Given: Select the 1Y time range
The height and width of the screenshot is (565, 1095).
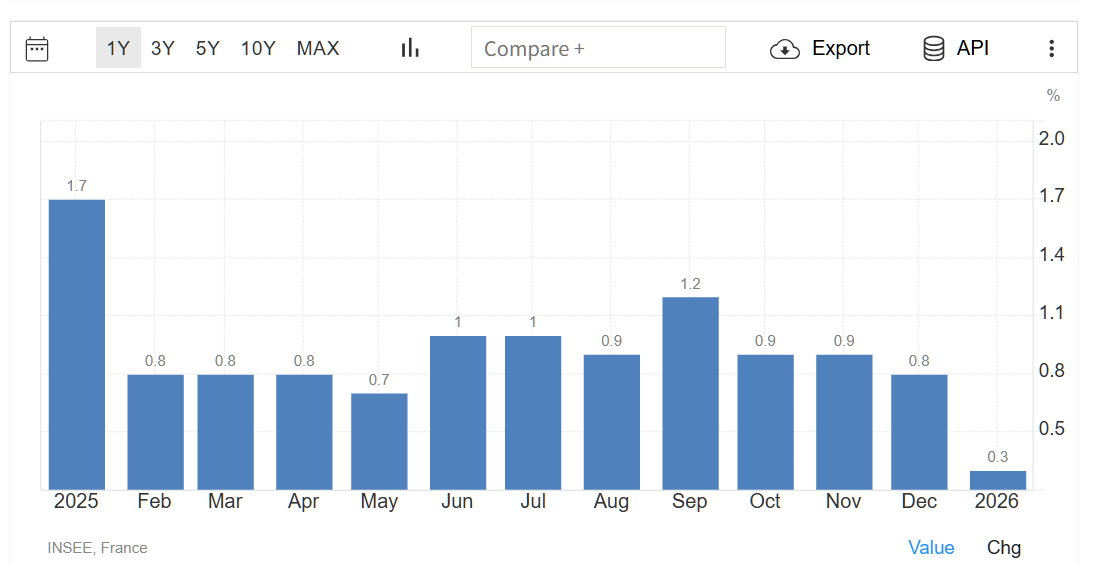Looking at the screenshot, I should (x=118, y=48).
